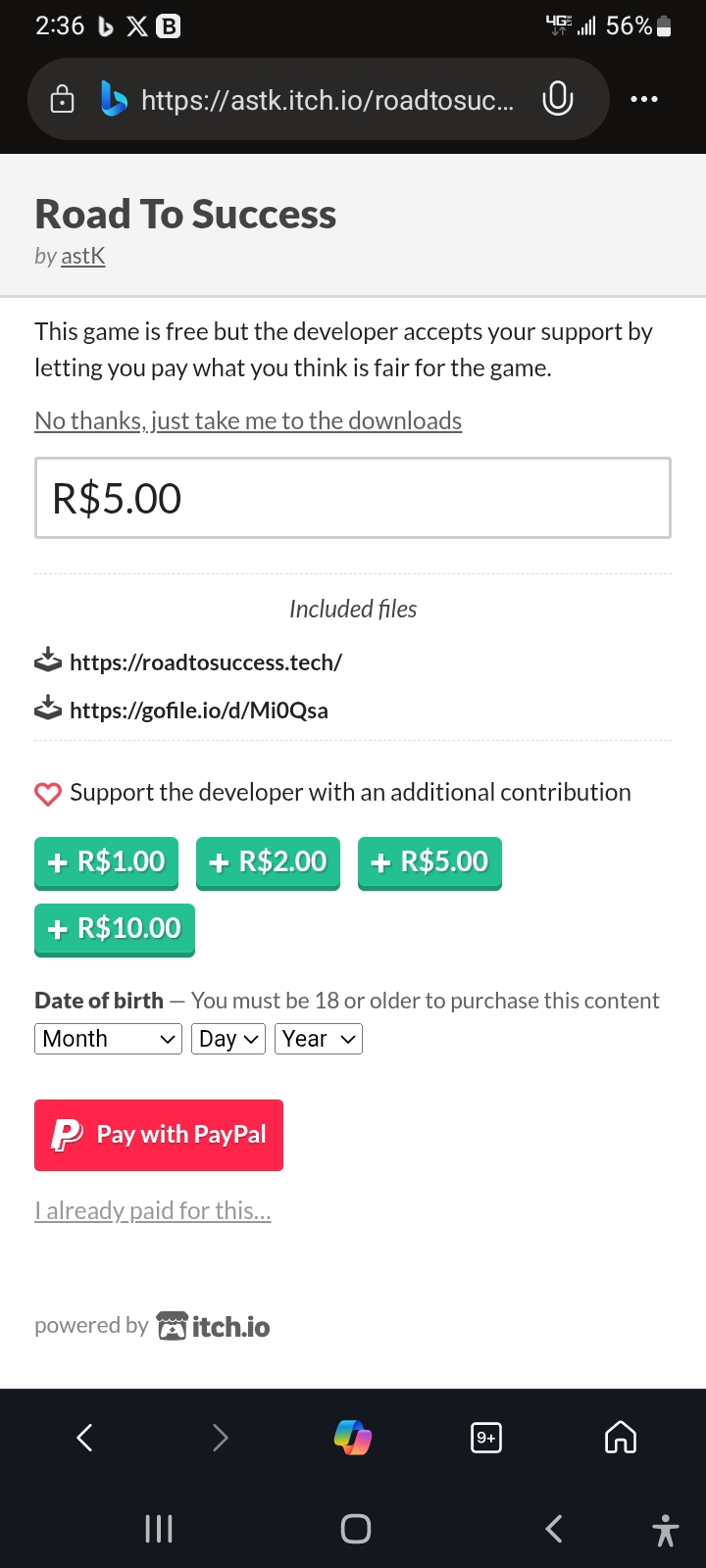Viewport: 706px width, 1568px height.
Task: Open the tabs counter showing 9+
Action: click(486, 1438)
